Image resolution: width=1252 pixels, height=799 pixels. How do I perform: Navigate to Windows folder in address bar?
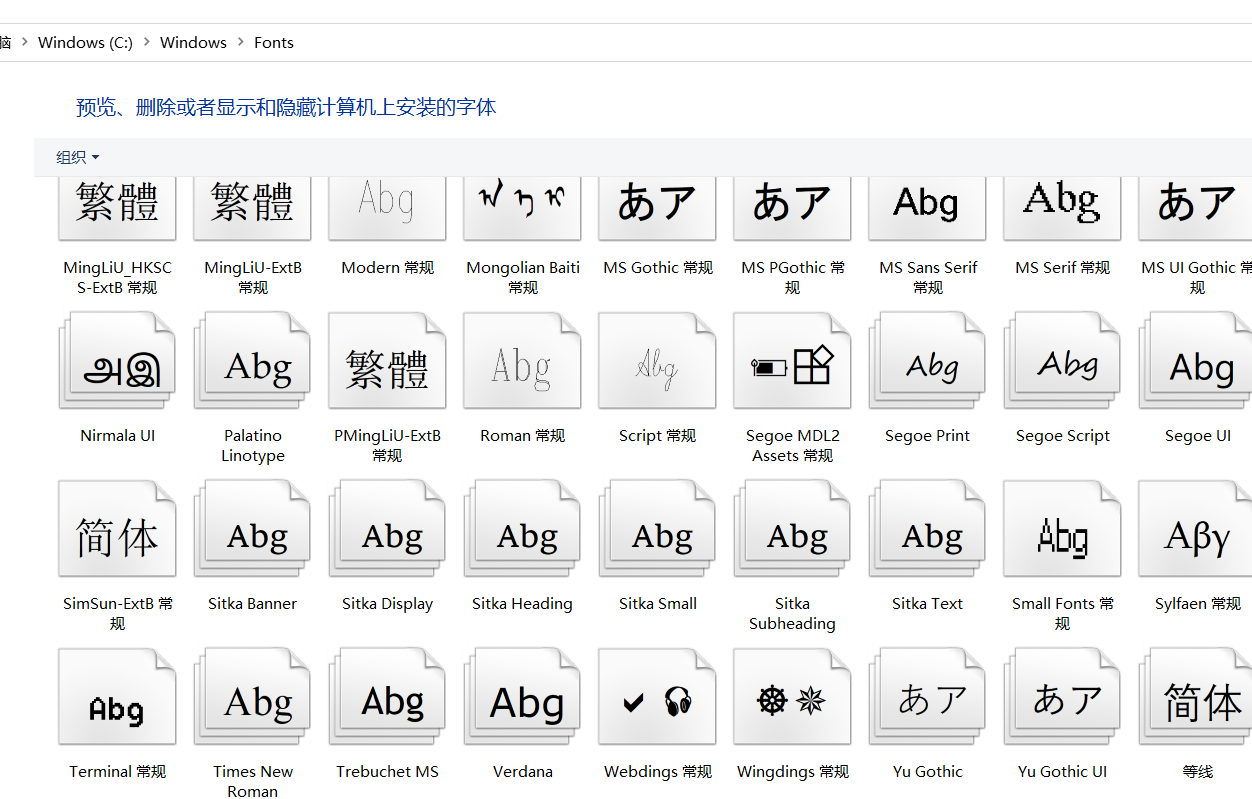[x=193, y=42]
